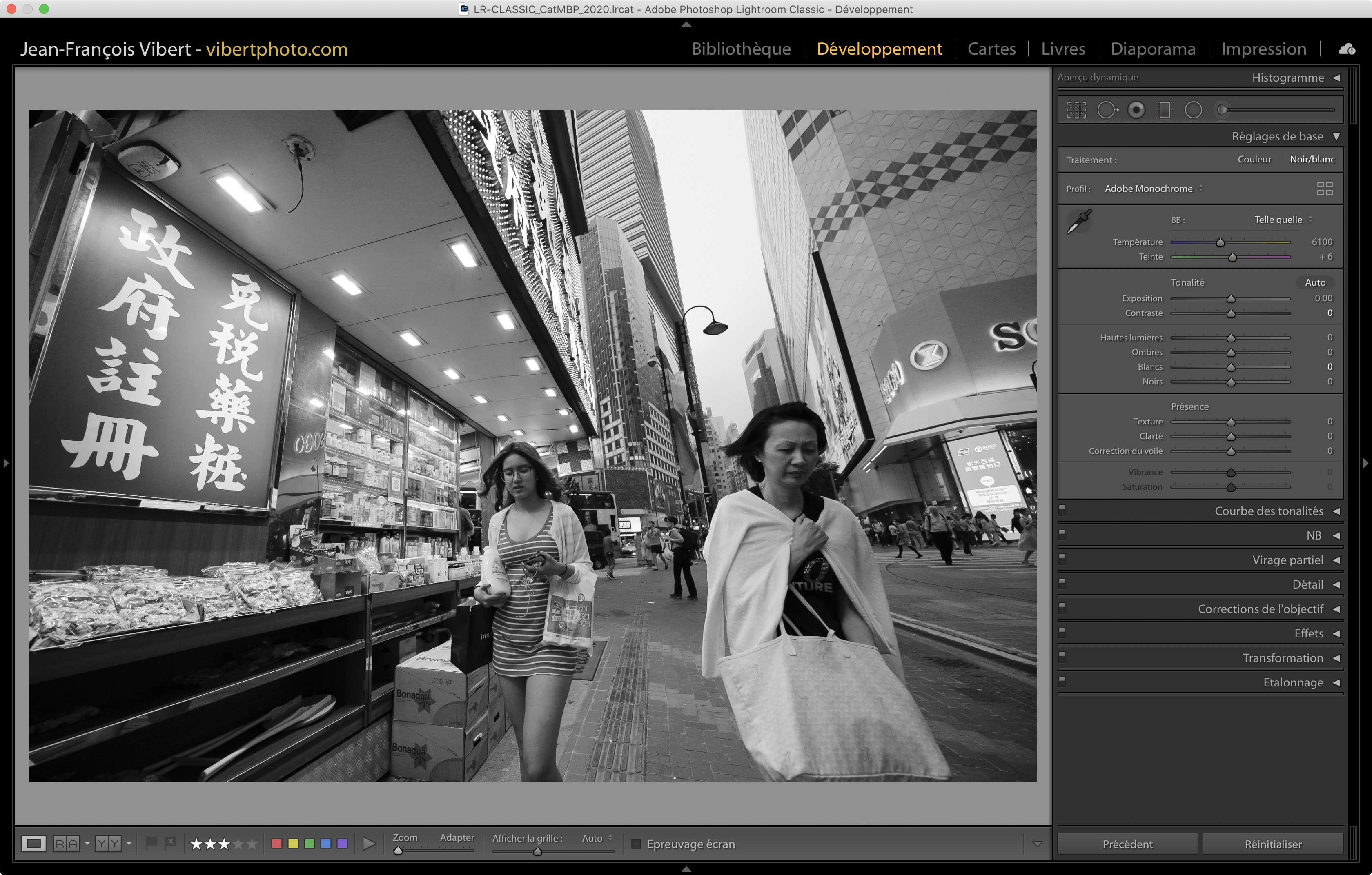This screenshot has height=875, width=1372.
Task: Select the Graduated Filter tool
Action: [x=1165, y=109]
